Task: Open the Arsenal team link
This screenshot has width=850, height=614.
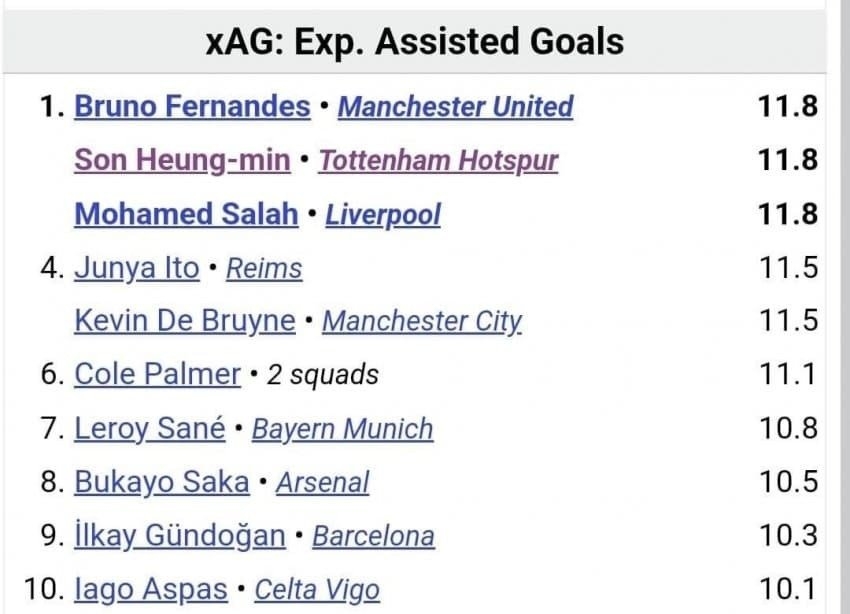Action: [x=323, y=482]
